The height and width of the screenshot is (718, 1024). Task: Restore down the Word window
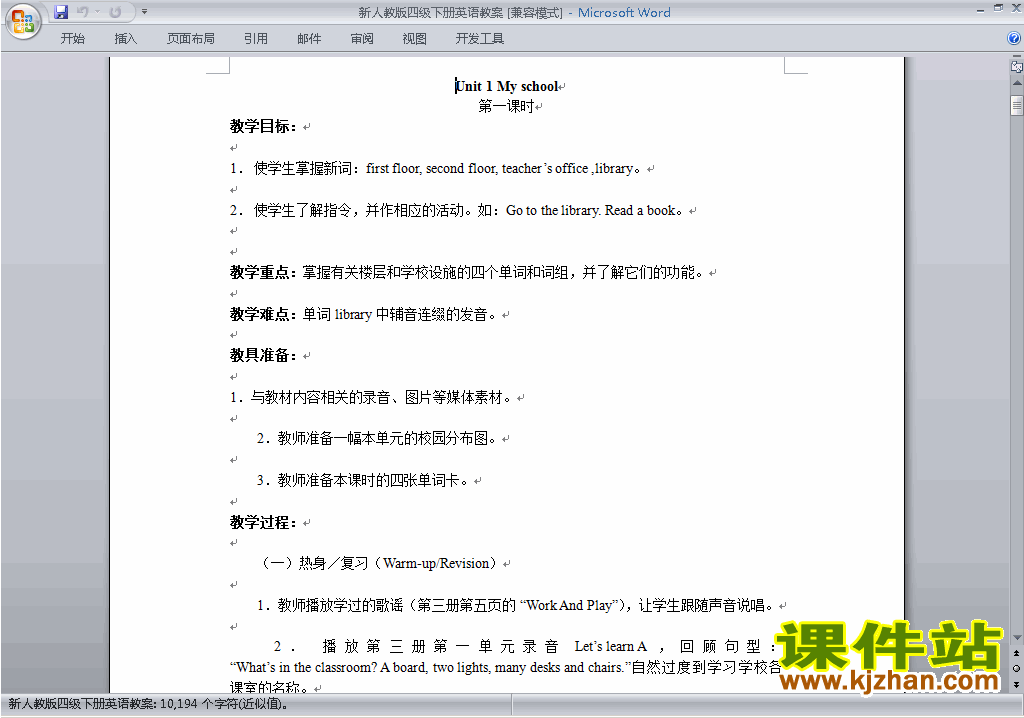click(x=999, y=8)
